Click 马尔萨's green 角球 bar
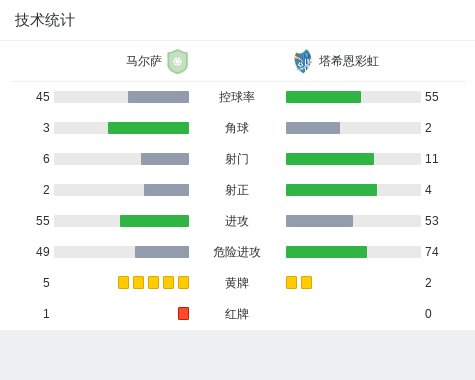The image size is (475, 380). tap(148, 128)
